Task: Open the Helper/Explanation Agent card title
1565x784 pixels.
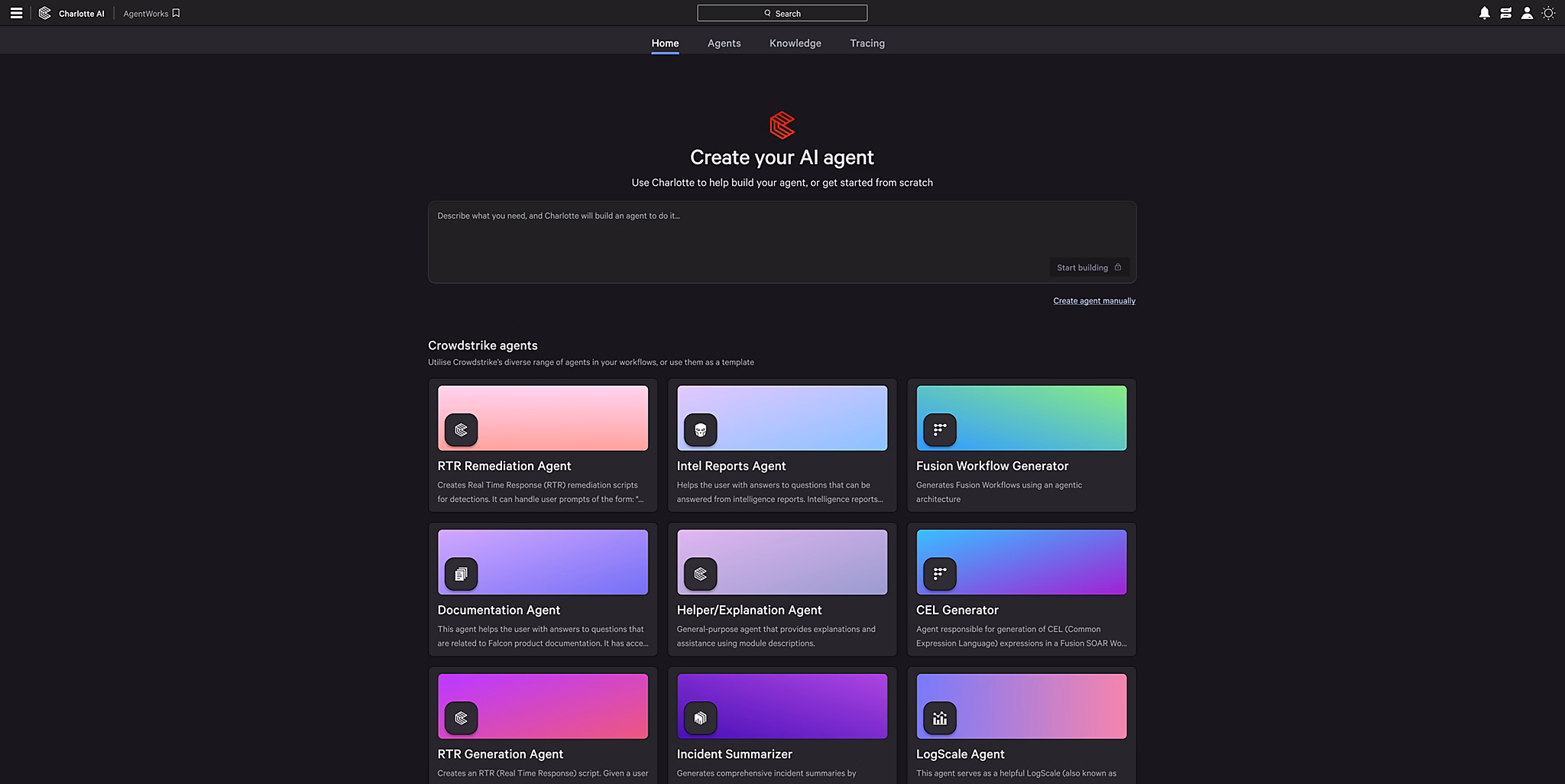Action: coord(749,611)
